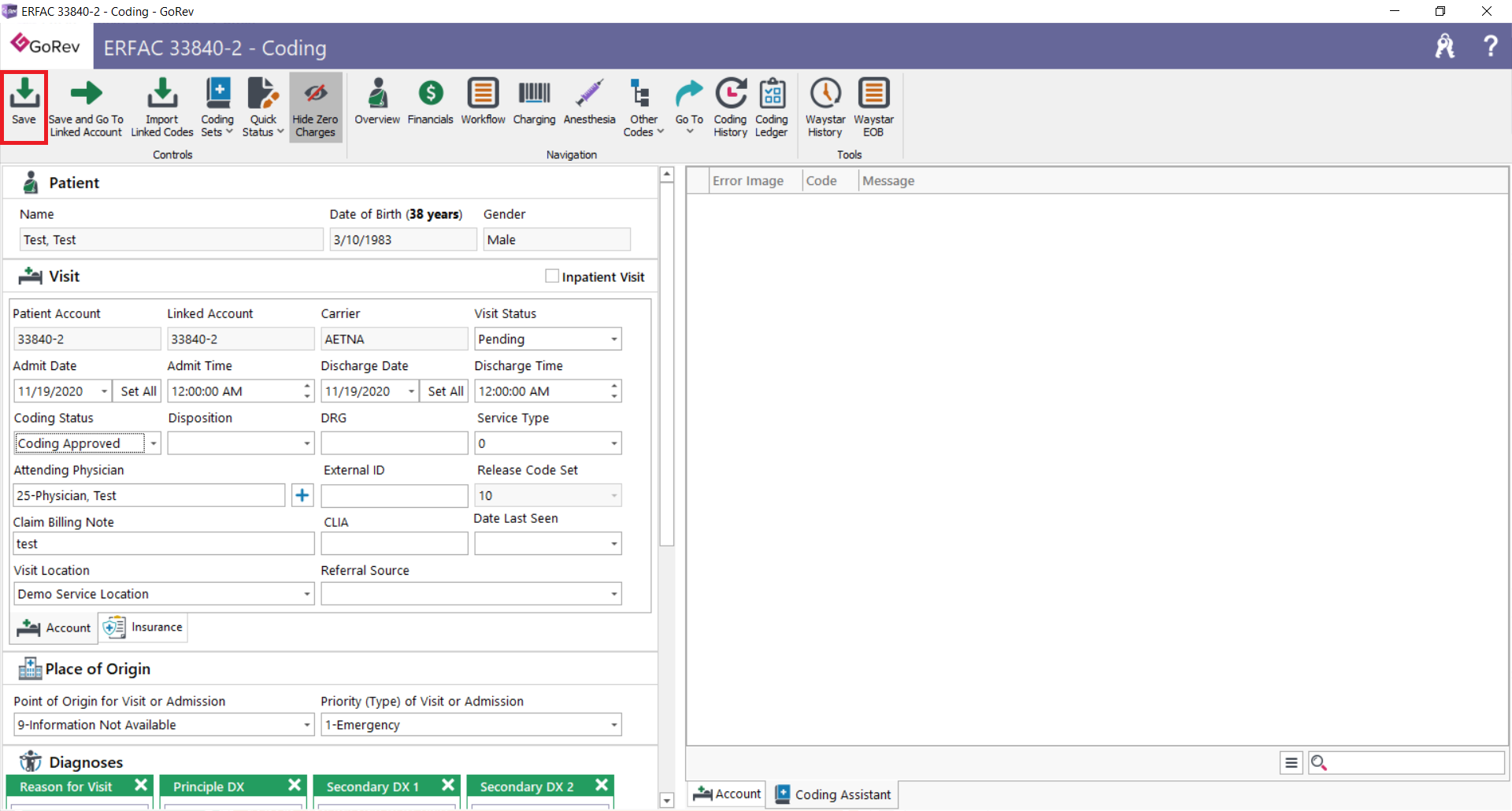Open Waystar EOB tool
Image resolution: width=1512 pixels, height=811 pixels.
873,107
